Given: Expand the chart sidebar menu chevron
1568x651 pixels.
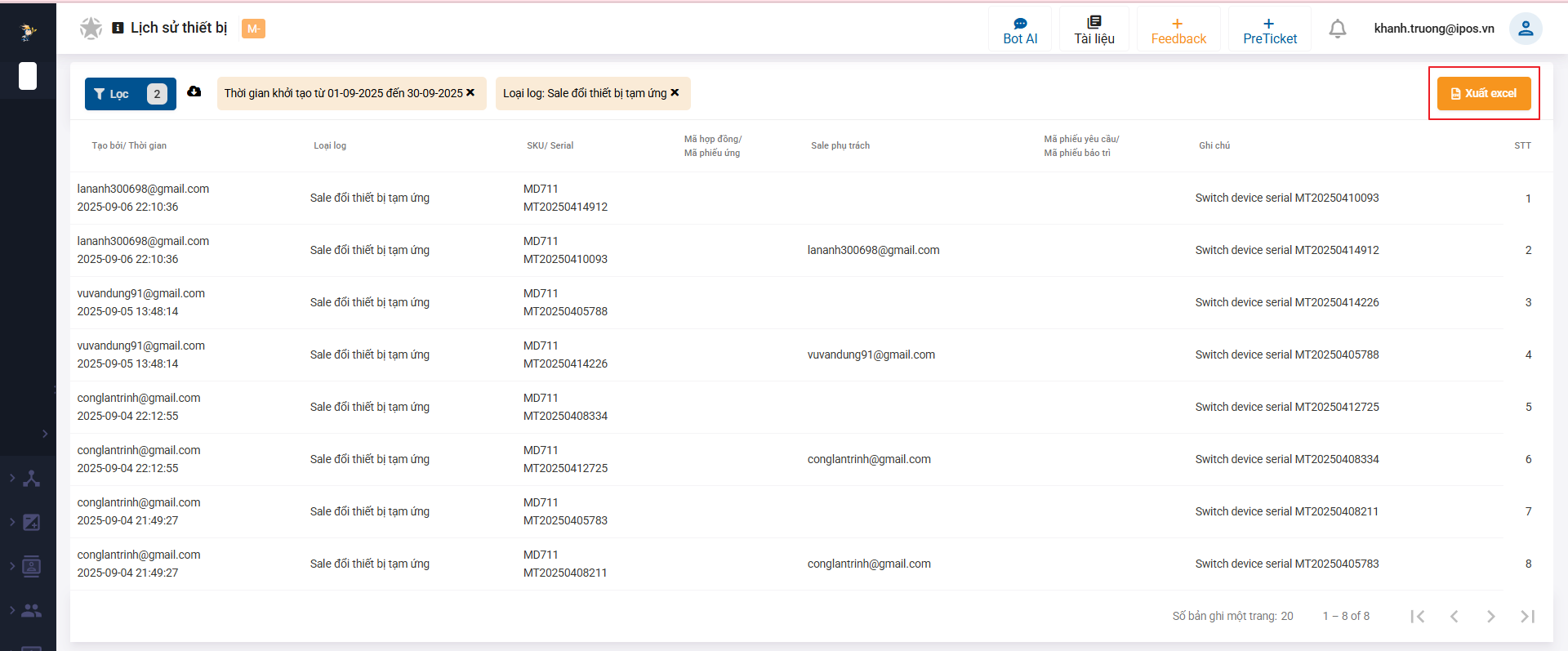Looking at the screenshot, I should (x=12, y=522).
